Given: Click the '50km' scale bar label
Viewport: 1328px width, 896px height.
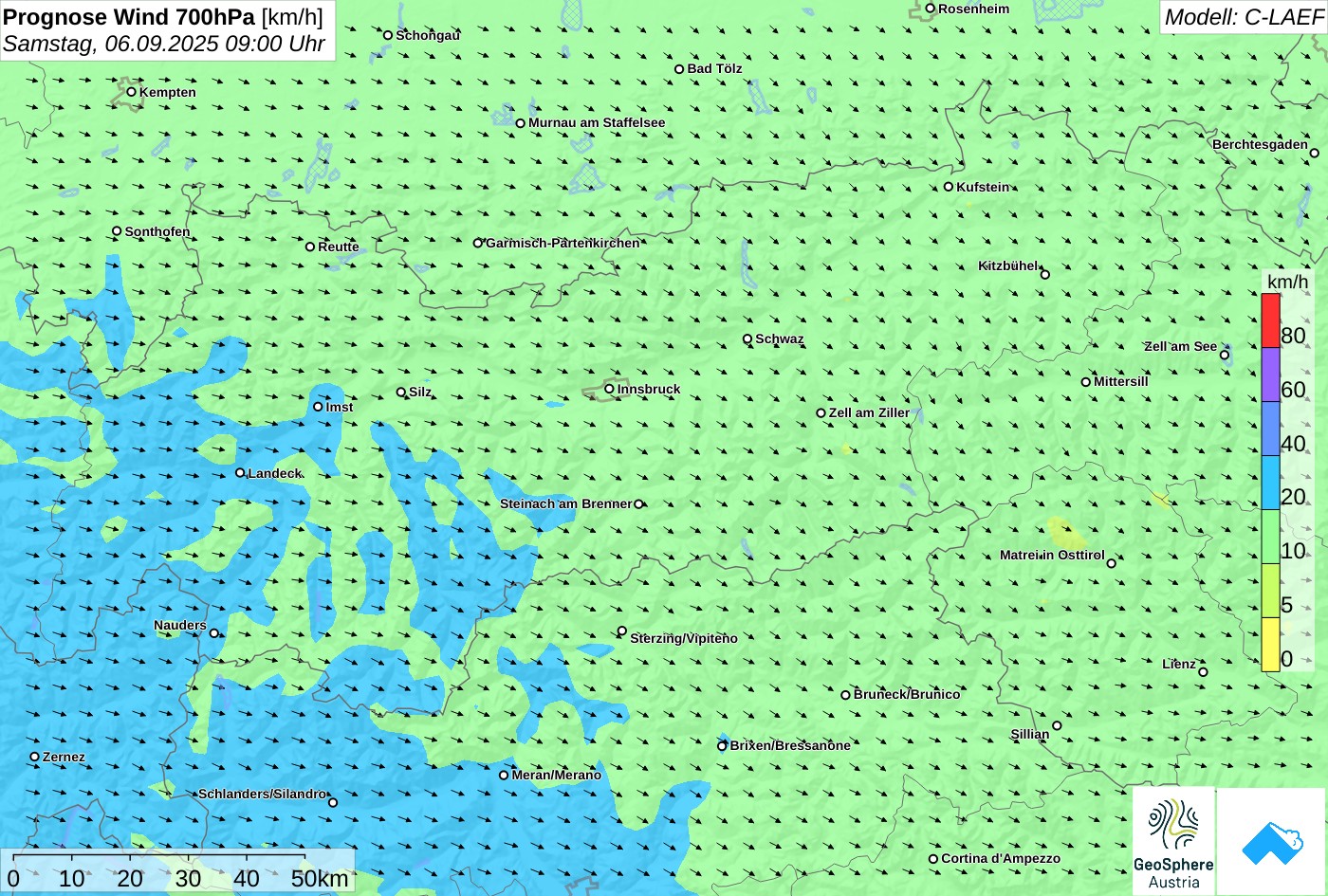Looking at the screenshot, I should click(320, 879).
